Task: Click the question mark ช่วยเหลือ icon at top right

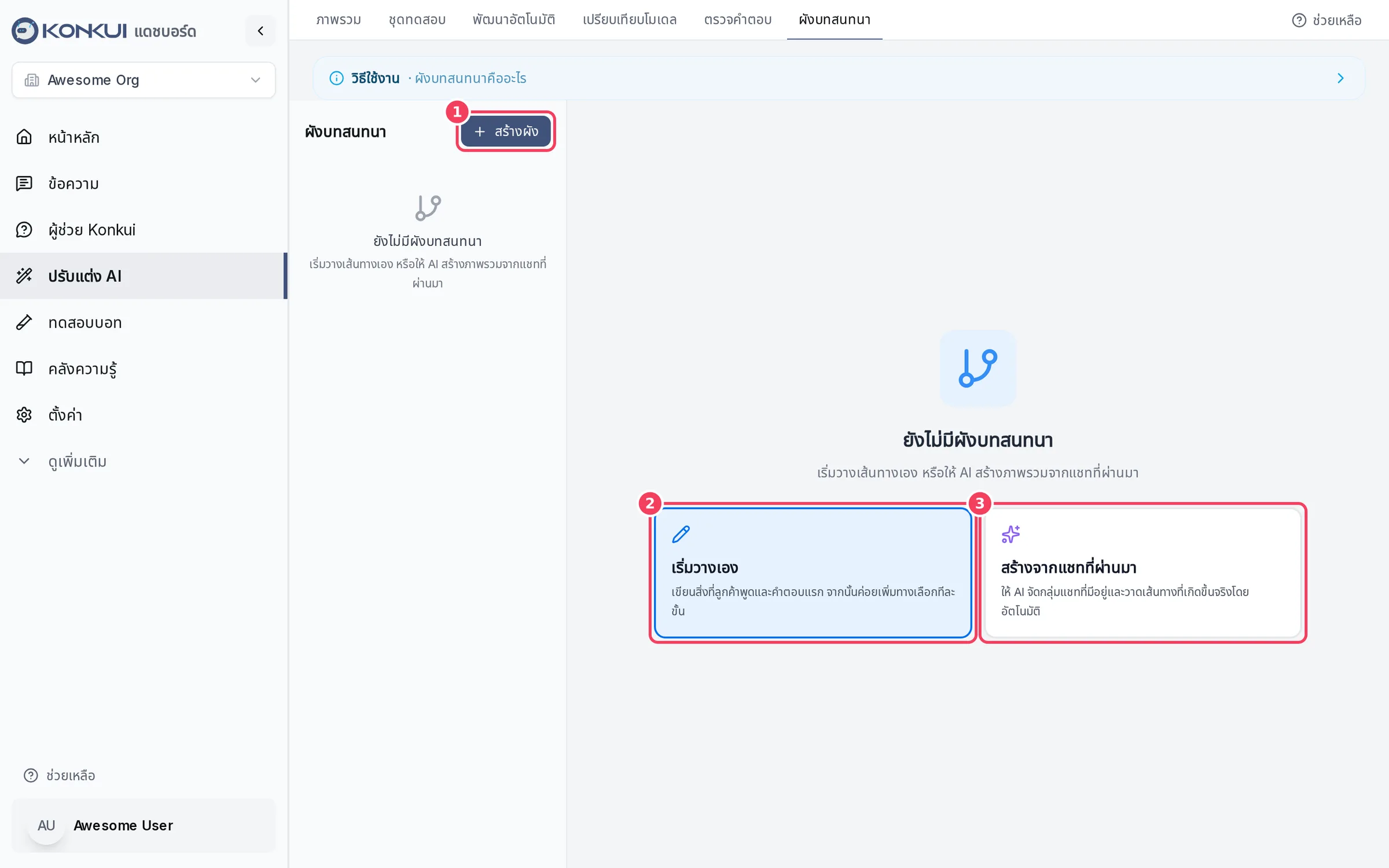Action: click(x=1299, y=20)
